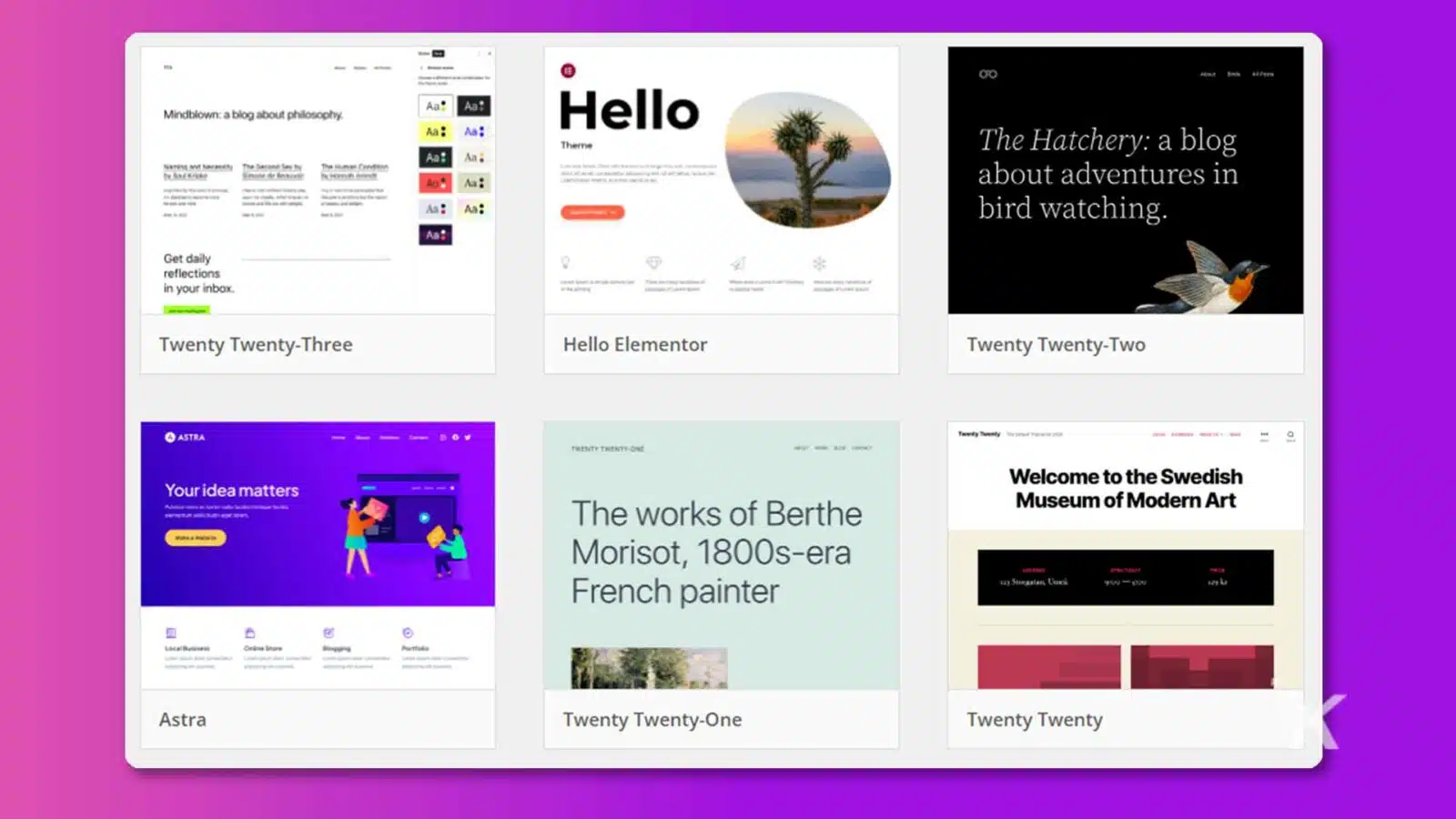
Task: Click the search icon in Twenty Twenty header
Action: pos(1290,434)
